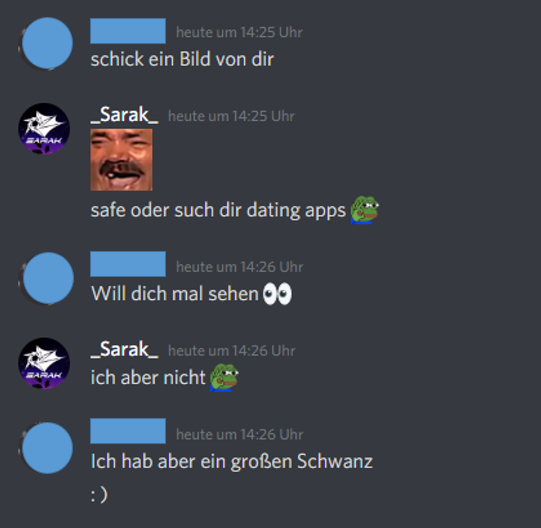Open the laughing man meme image
This screenshot has height=528, width=541.
[x=121, y=160]
